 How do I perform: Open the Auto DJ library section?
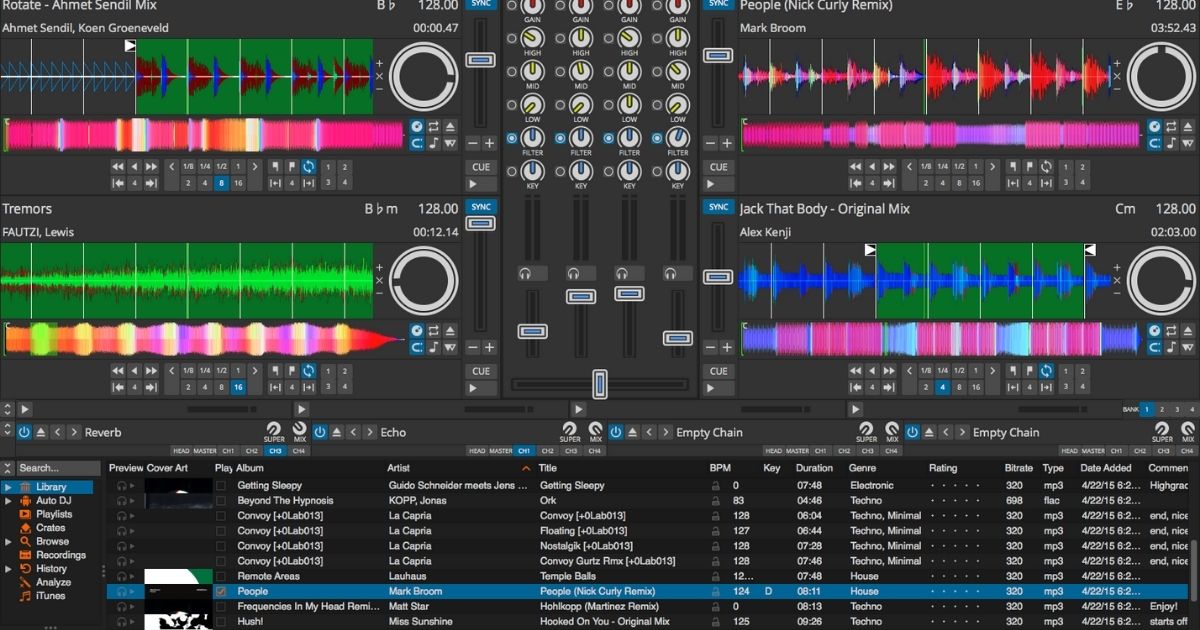55,502
